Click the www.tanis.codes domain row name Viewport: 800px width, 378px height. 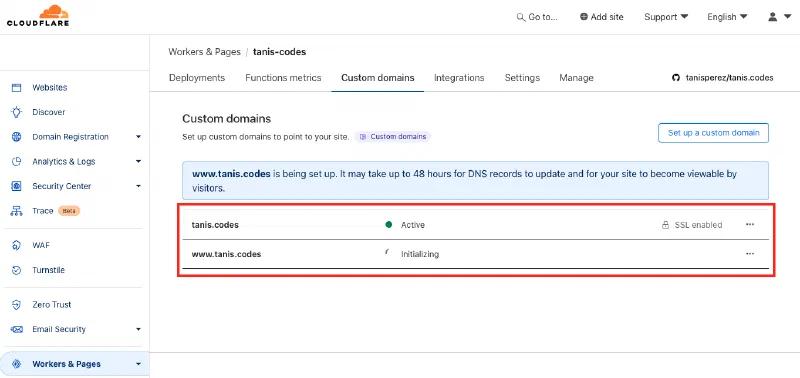[x=226, y=254]
